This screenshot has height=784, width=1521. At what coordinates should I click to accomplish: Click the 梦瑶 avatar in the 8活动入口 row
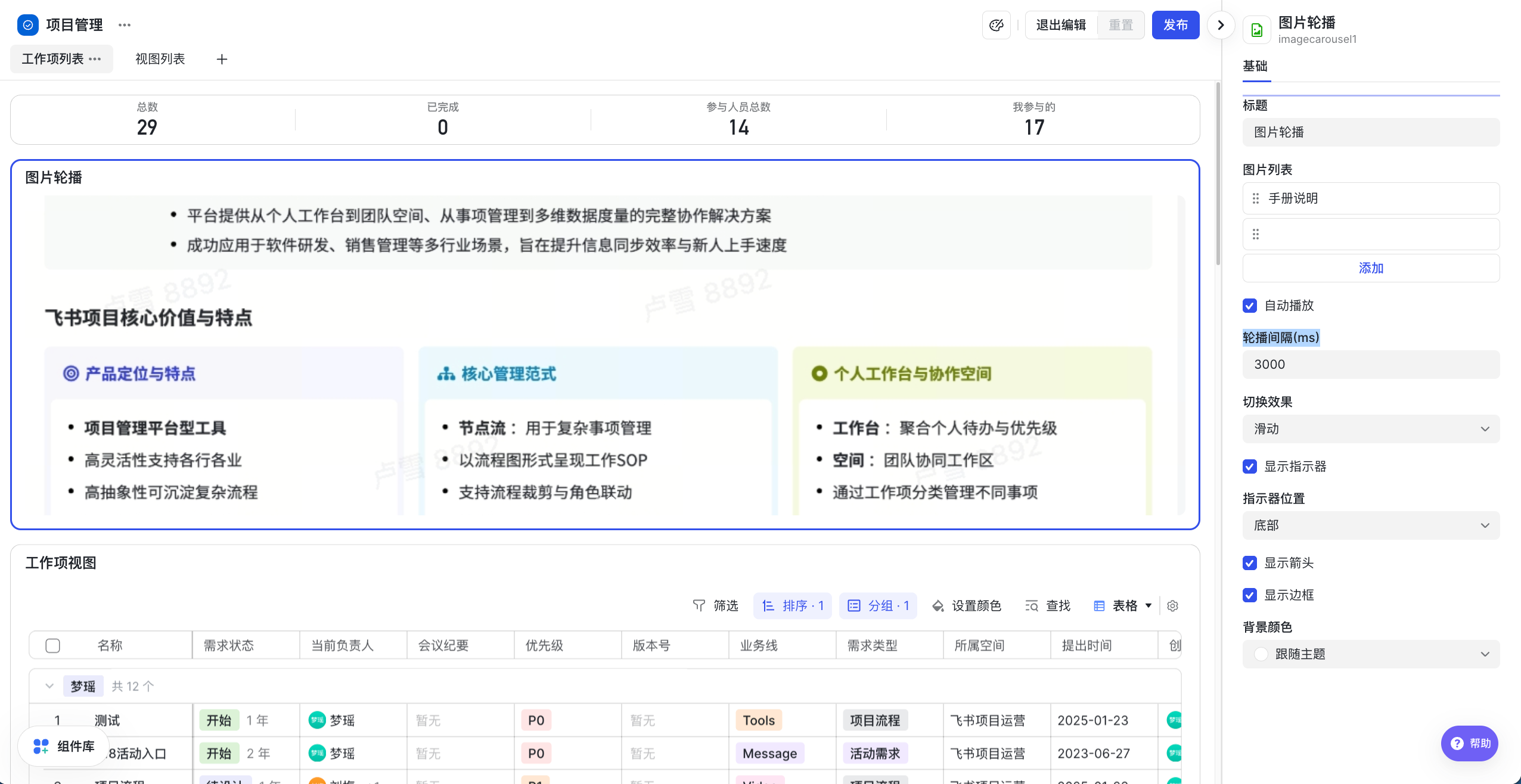[x=317, y=754]
